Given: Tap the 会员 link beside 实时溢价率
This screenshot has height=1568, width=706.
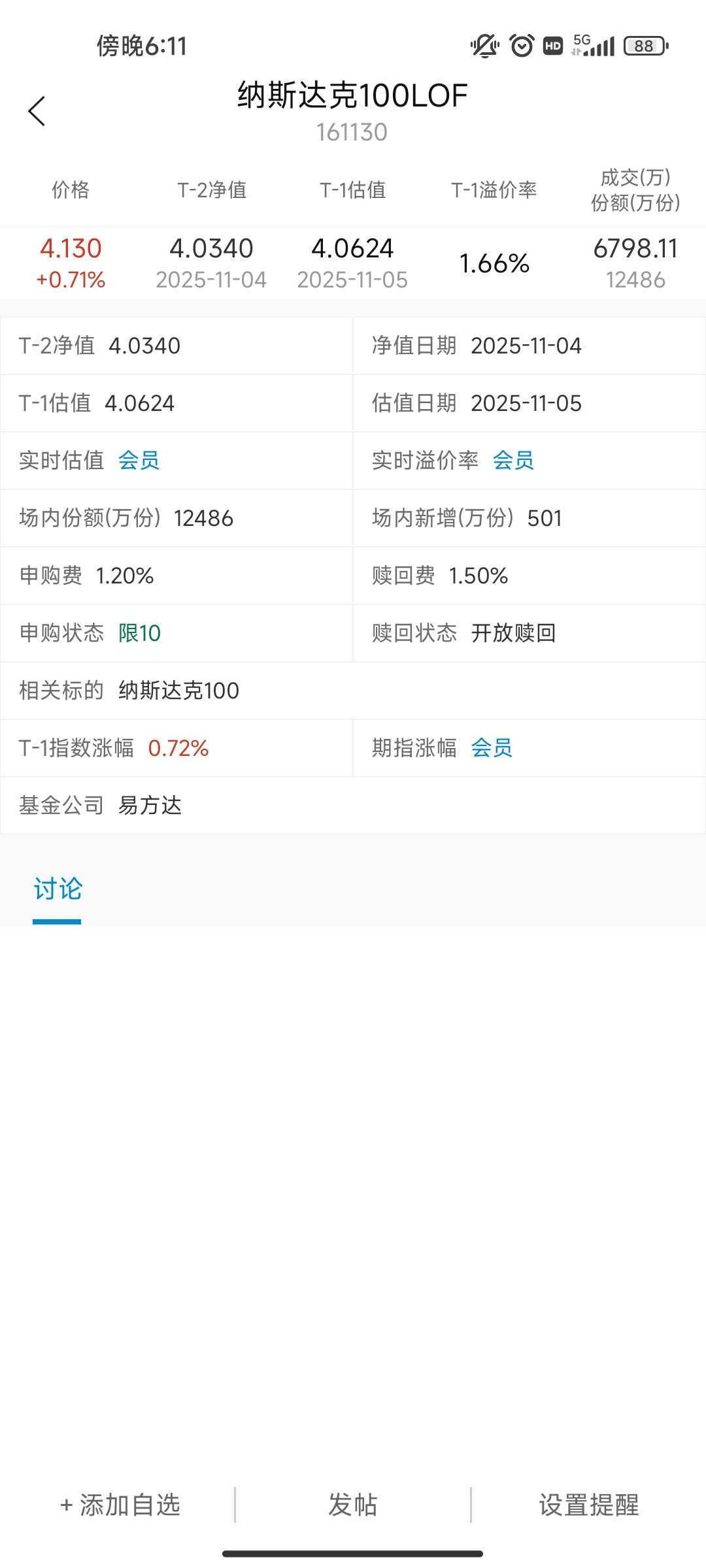Looking at the screenshot, I should coord(513,461).
